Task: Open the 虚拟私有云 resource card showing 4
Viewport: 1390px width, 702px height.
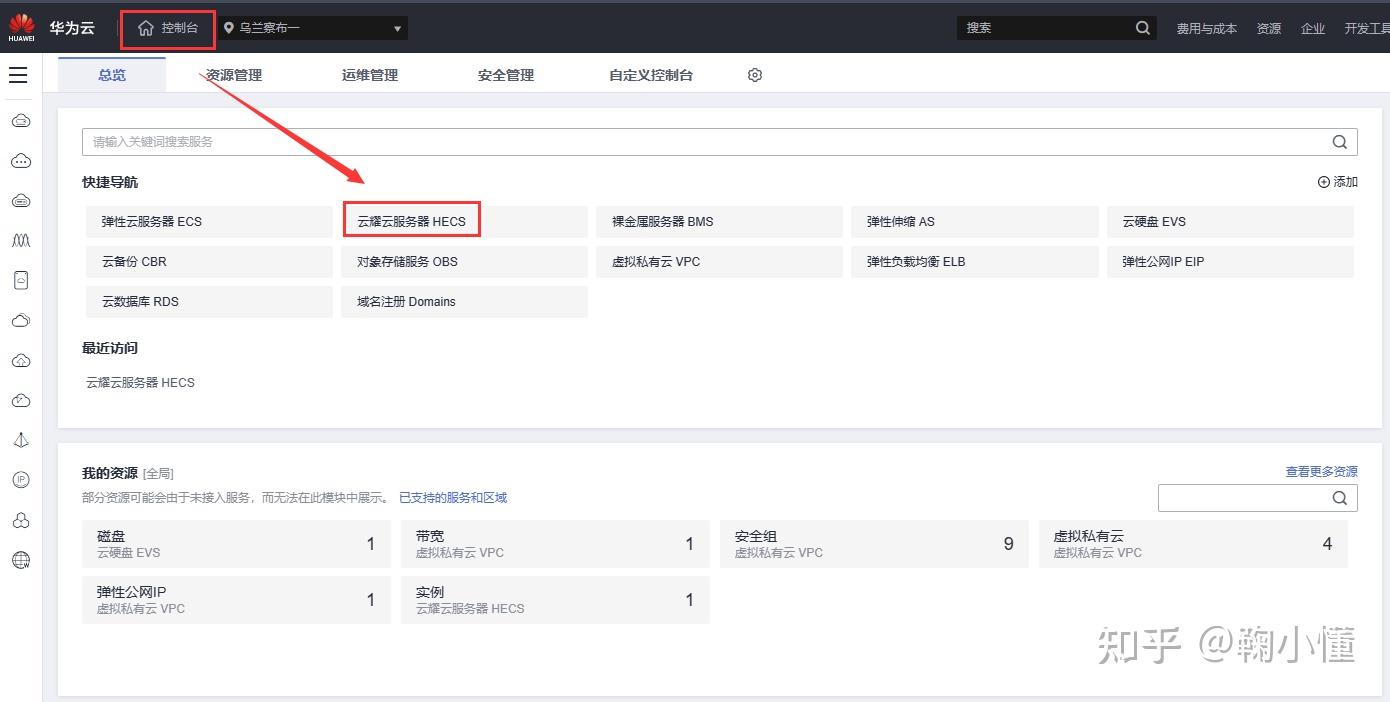Action: click(1193, 544)
